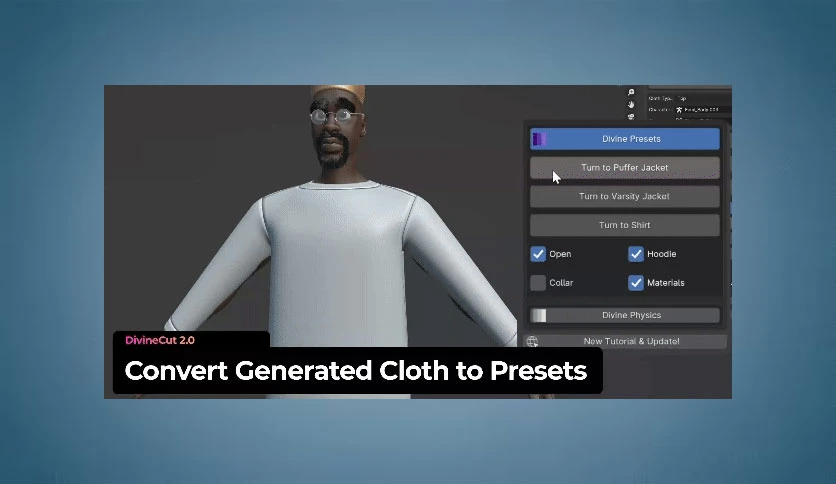Click Turn to Puffer Jacket
The image size is (836, 484).
pos(625,168)
